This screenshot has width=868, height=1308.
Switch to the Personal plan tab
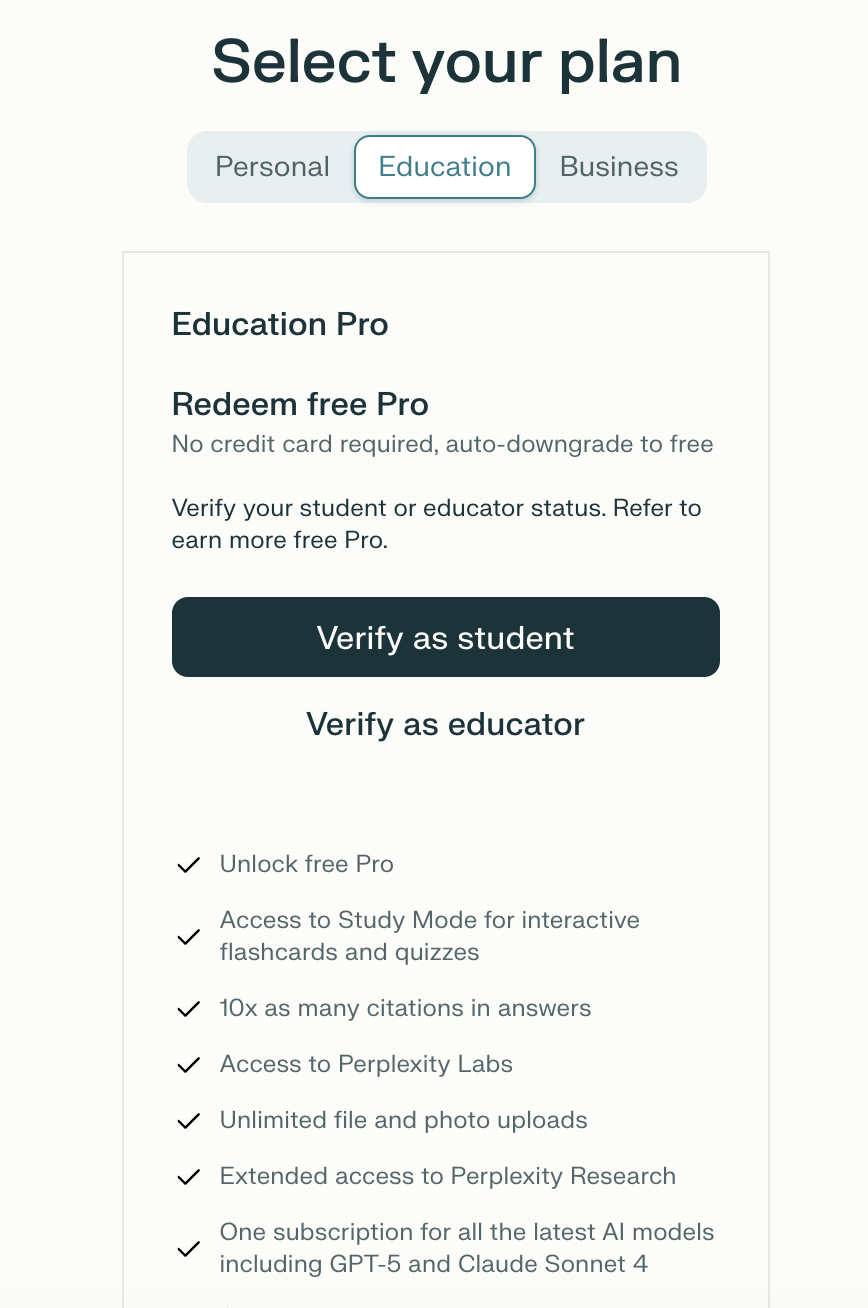pos(272,167)
